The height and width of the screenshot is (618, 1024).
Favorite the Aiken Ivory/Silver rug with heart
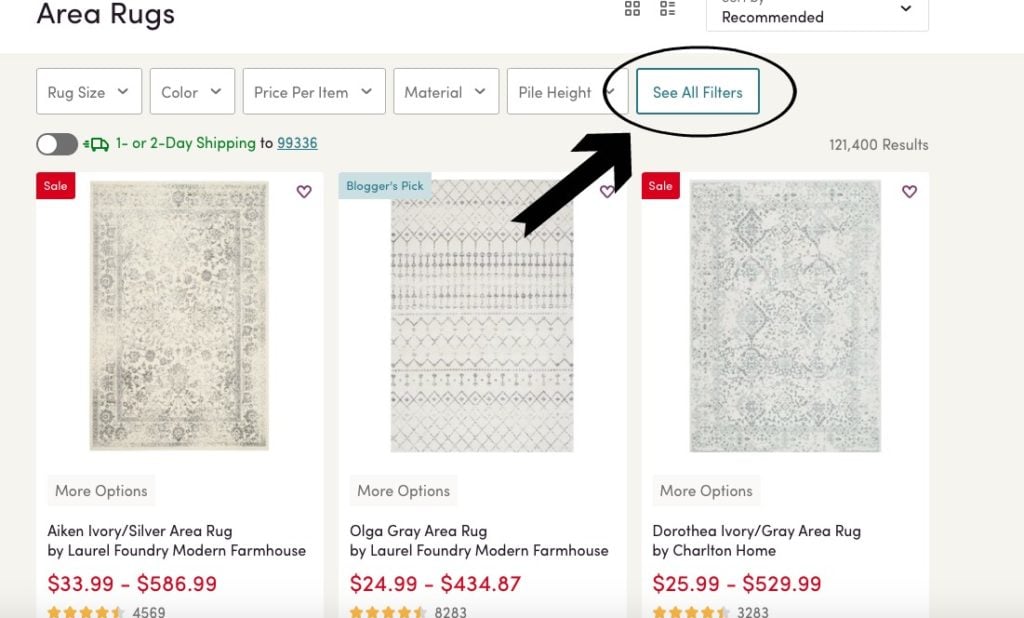coord(304,192)
